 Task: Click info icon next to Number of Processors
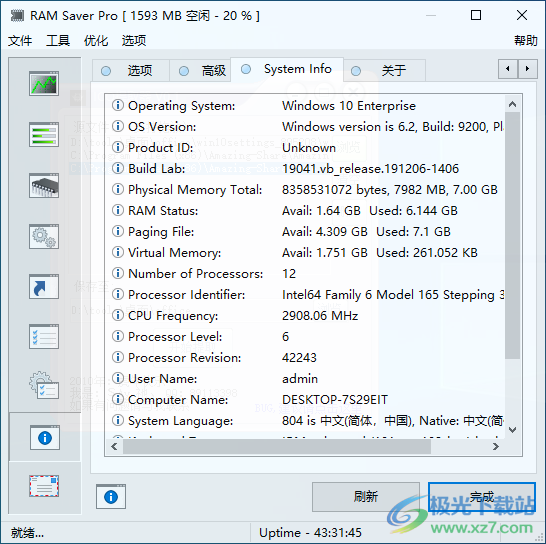(x=118, y=273)
